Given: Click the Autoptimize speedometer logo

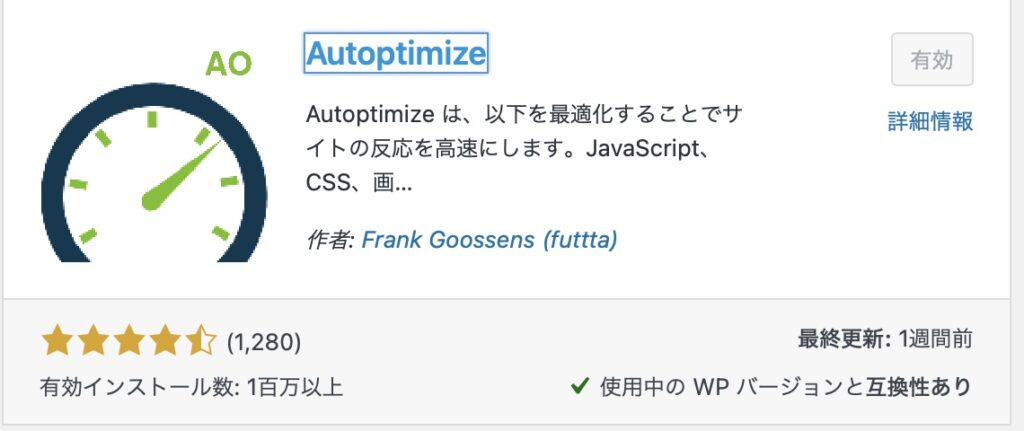Looking at the screenshot, I should [x=153, y=155].
